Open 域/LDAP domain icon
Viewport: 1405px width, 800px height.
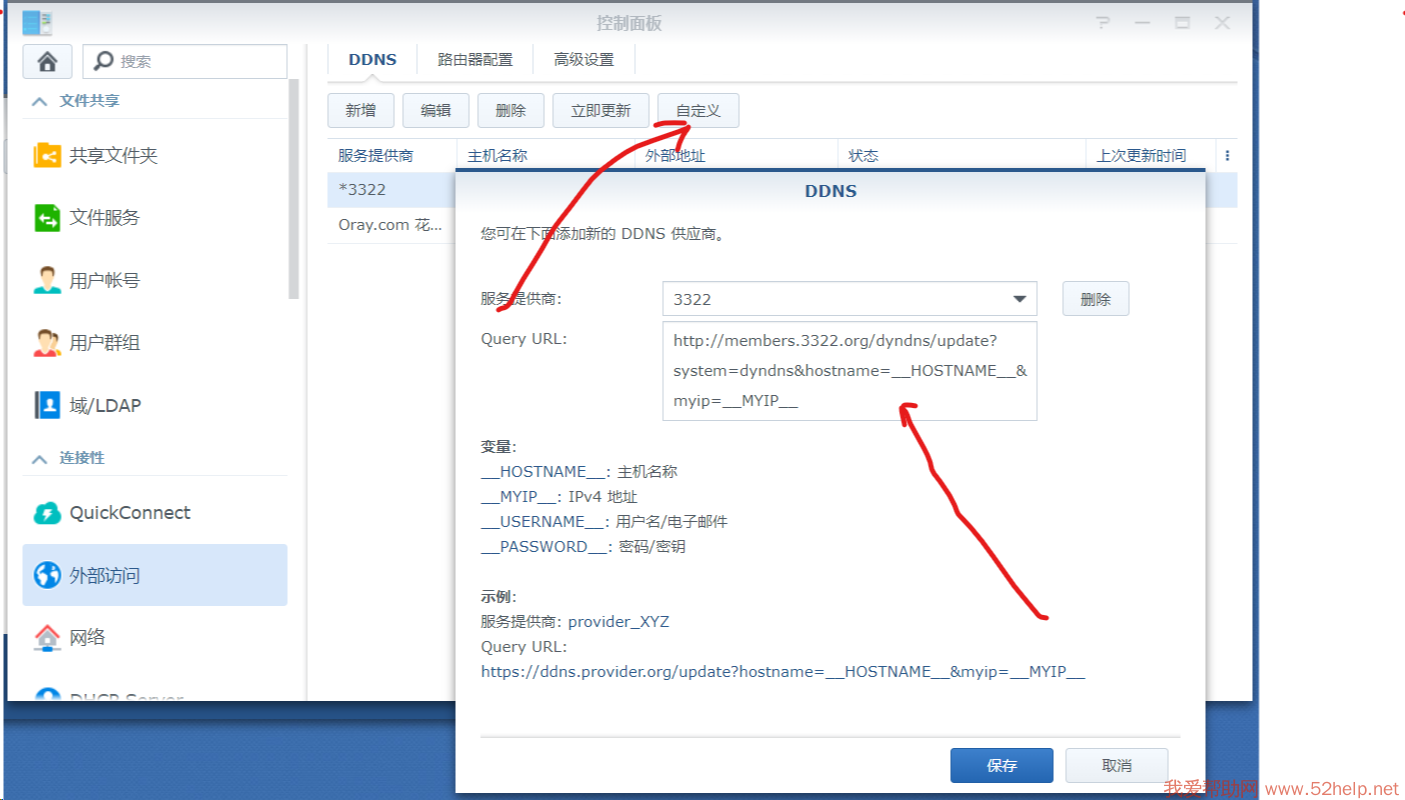click(x=47, y=405)
